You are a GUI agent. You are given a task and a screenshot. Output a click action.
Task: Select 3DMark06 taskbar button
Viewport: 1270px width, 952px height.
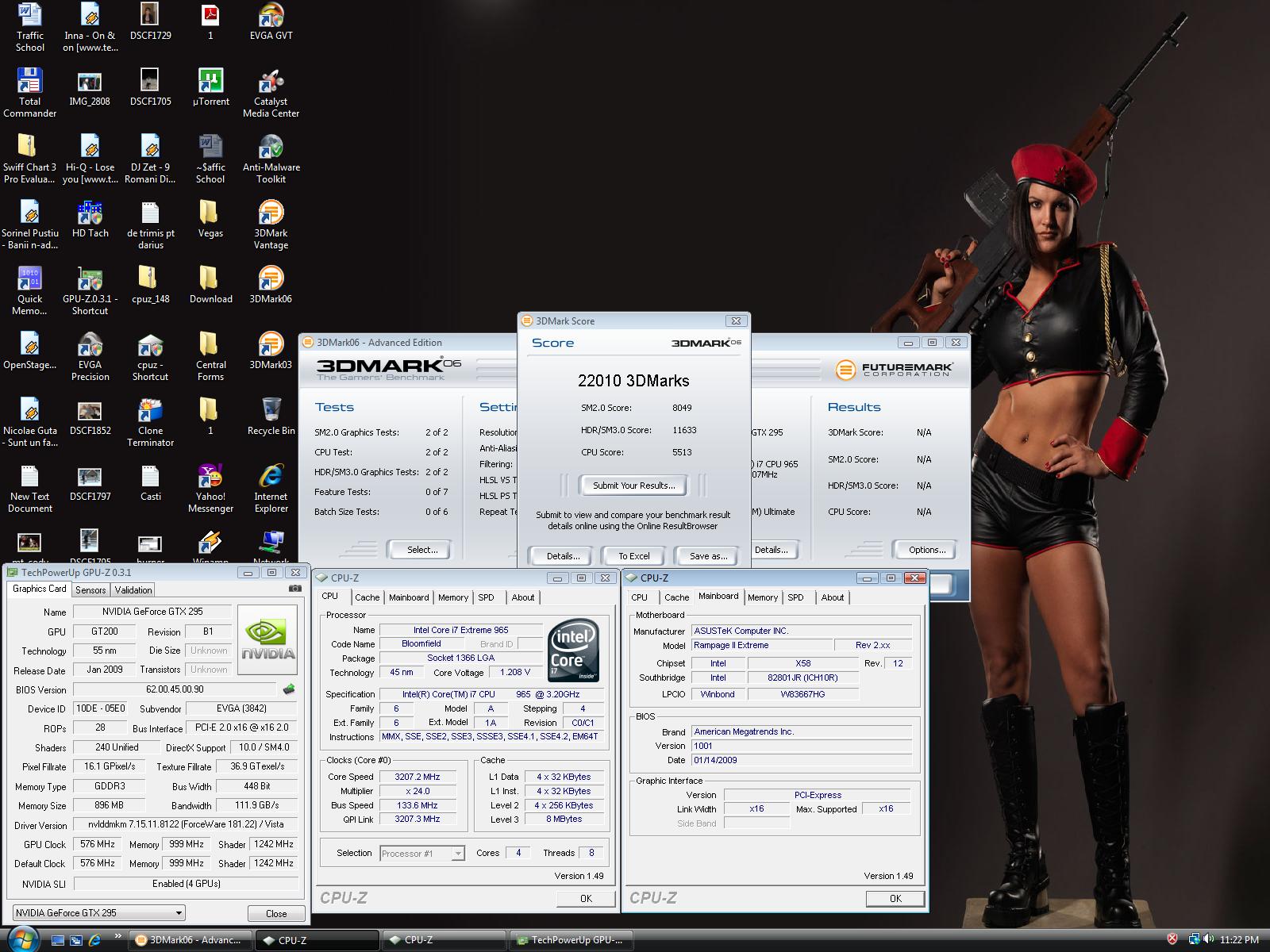tap(190, 940)
